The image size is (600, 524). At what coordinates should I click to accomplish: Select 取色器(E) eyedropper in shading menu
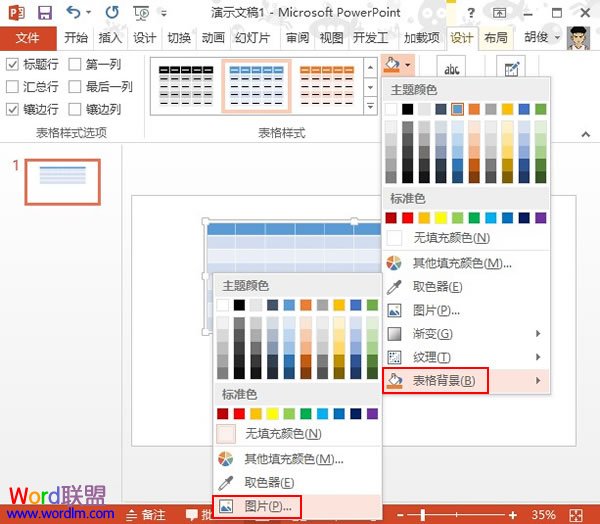(x=394, y=287)
